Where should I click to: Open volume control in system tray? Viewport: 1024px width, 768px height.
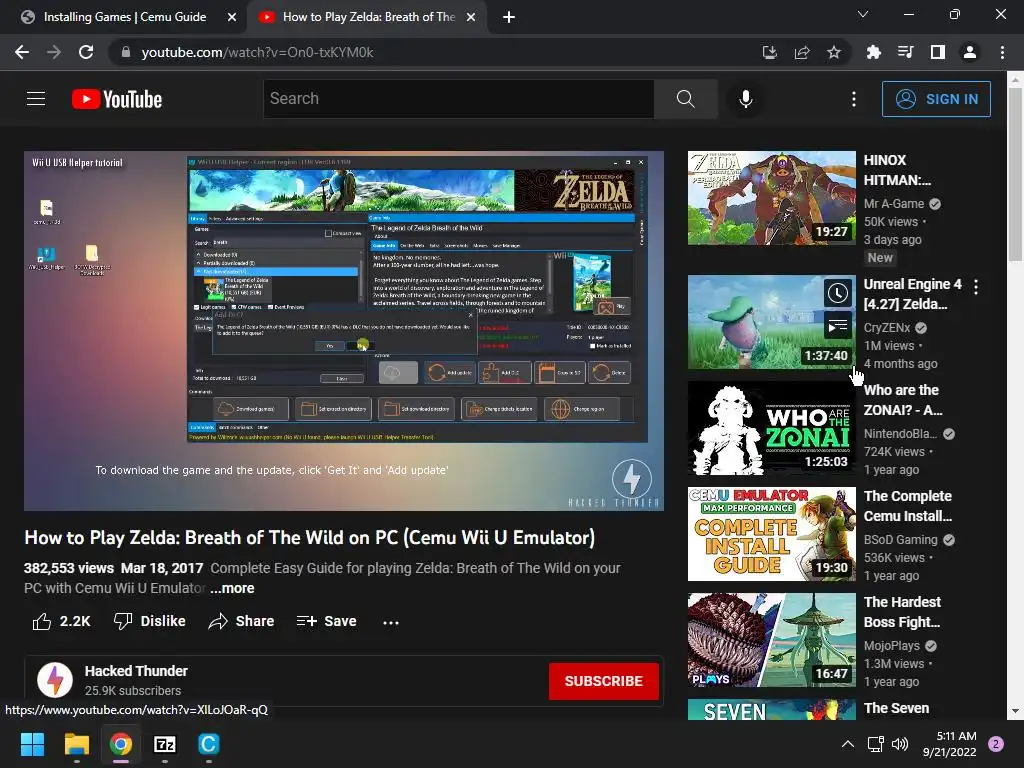click(x=900, y=744)
